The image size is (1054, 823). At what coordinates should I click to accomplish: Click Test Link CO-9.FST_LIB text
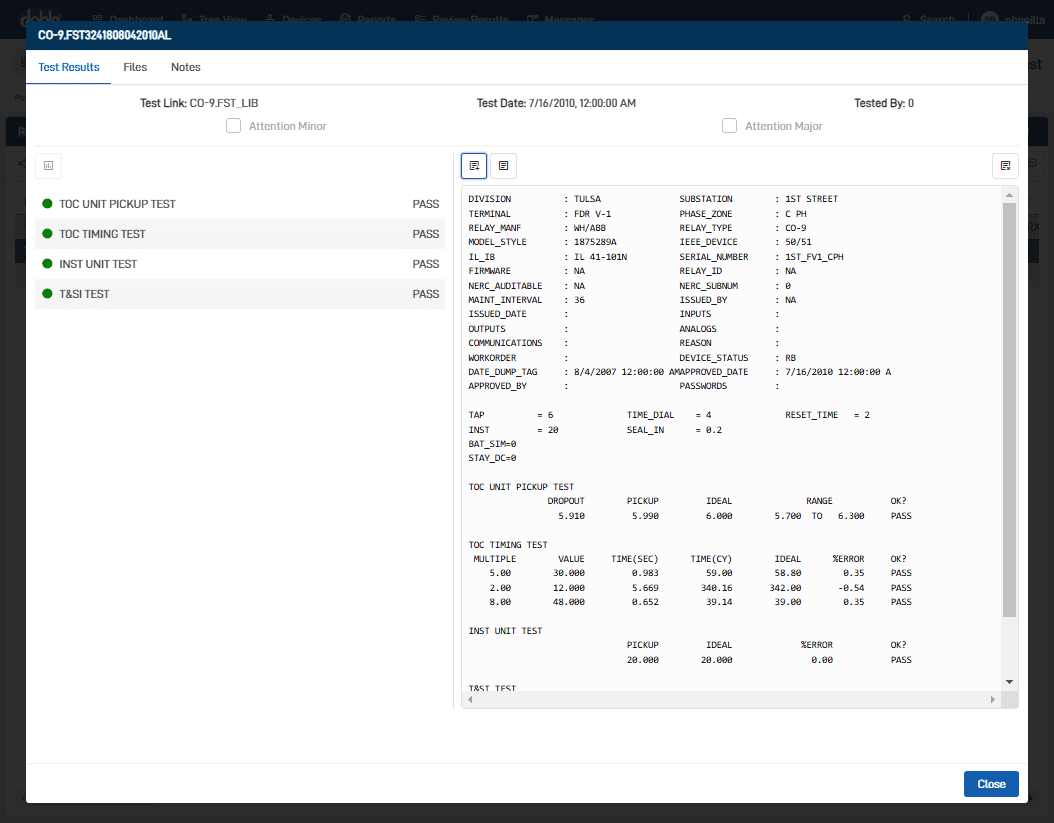[199, 103]
